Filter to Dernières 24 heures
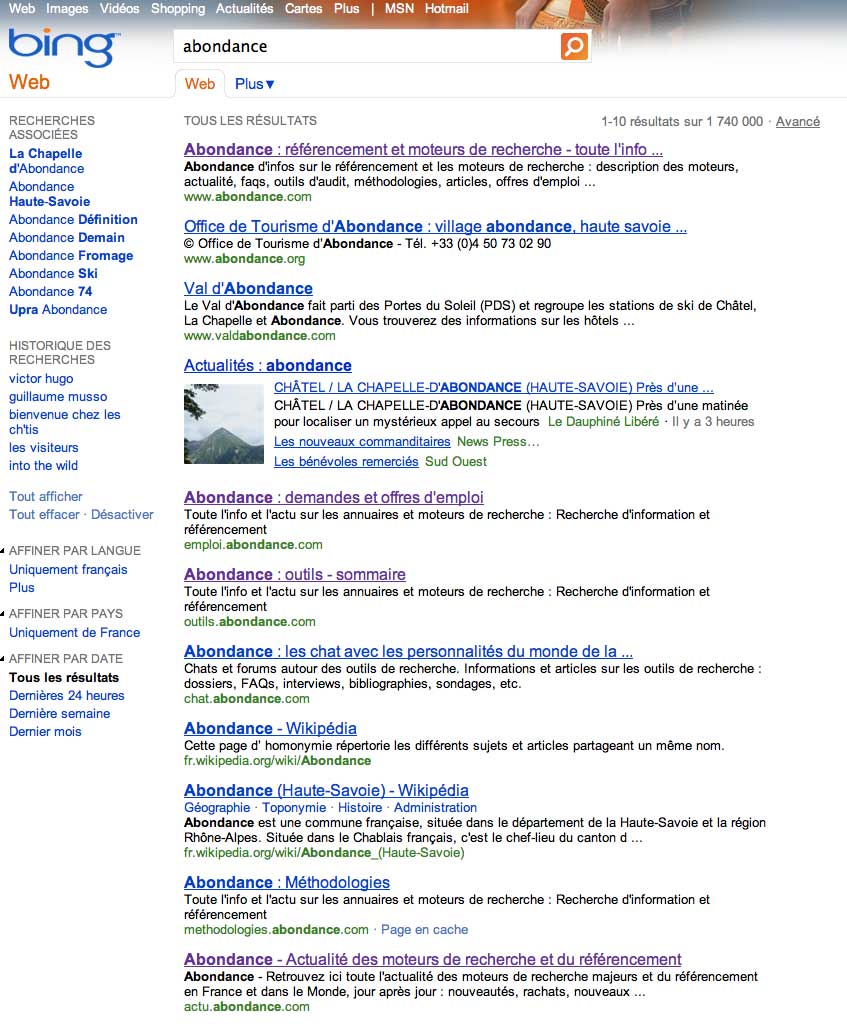This screenshot has width=847, height=1027. 67,696
